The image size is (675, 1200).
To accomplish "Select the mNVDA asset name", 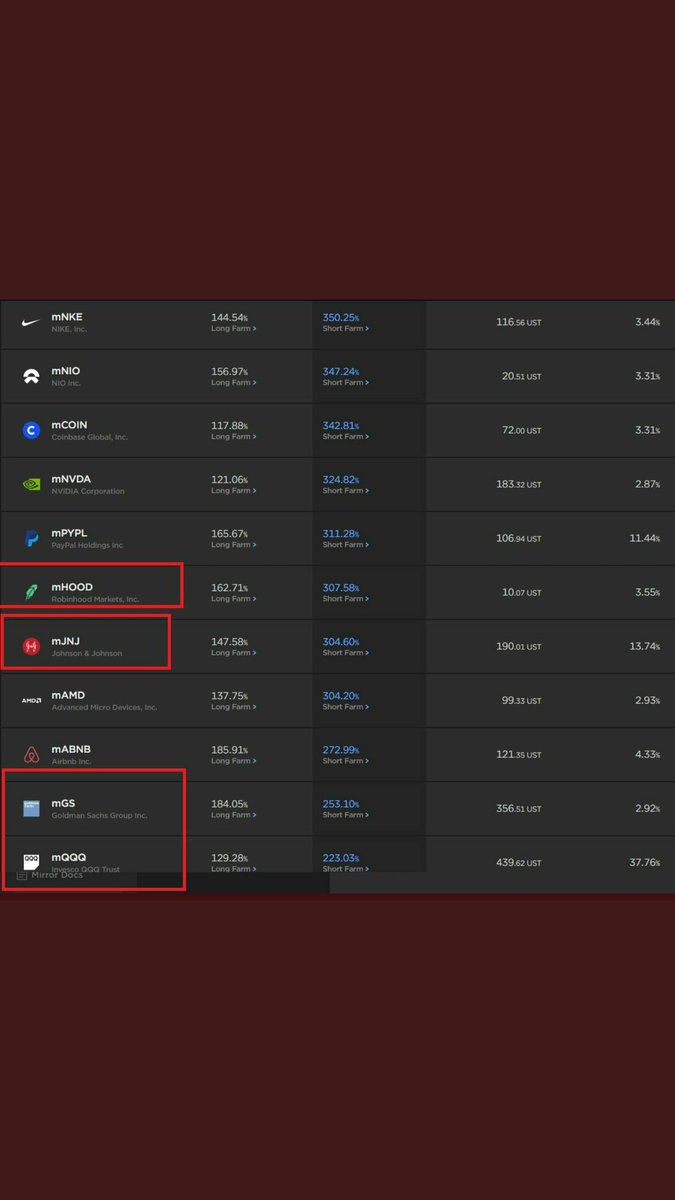I will coord(71,479).
